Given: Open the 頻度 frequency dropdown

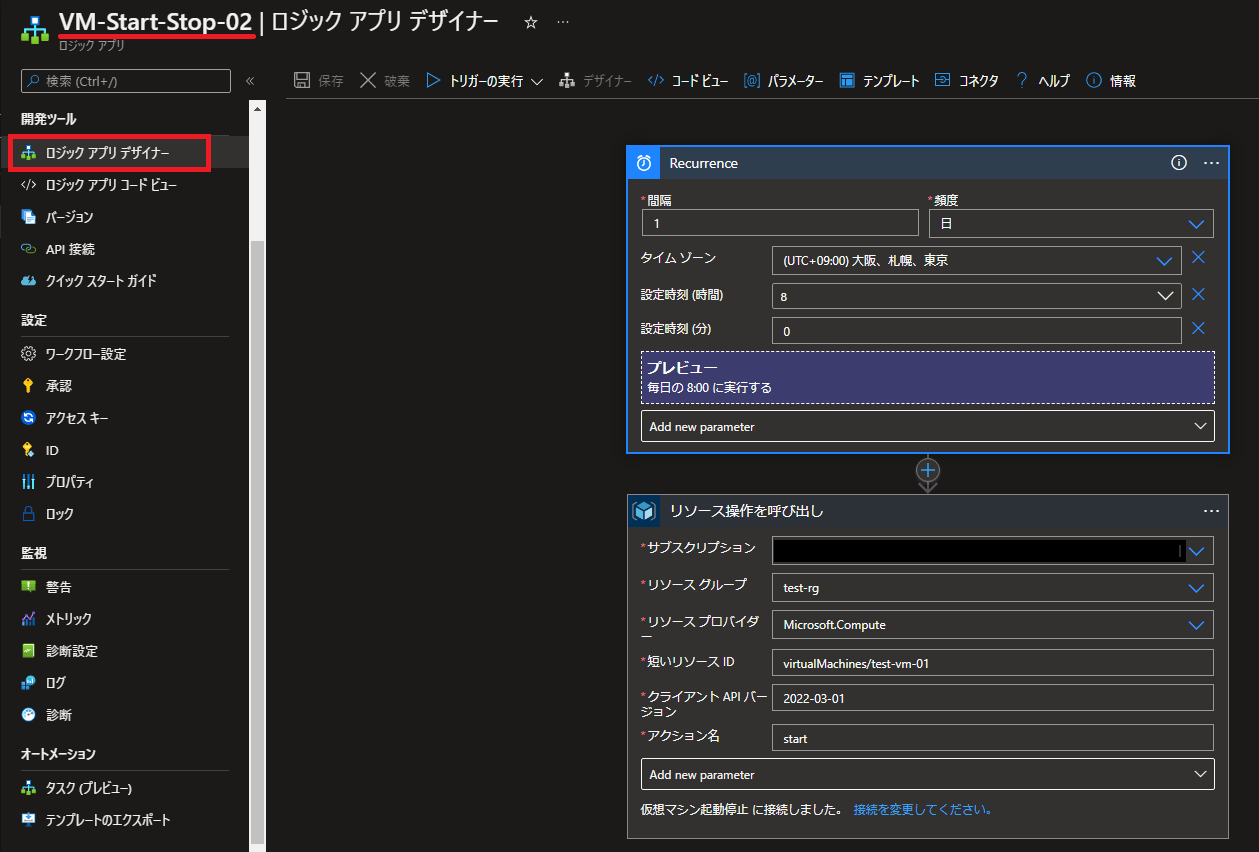Looking at the screenshot, I should pyautogui.click(x=1071, y=223).
